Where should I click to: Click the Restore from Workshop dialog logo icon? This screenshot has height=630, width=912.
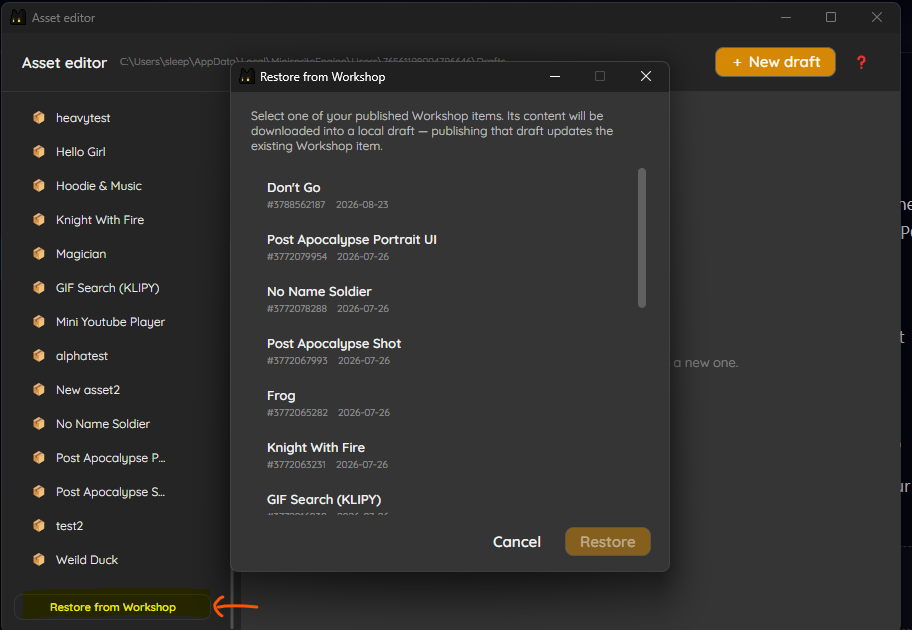pos(247,76)
